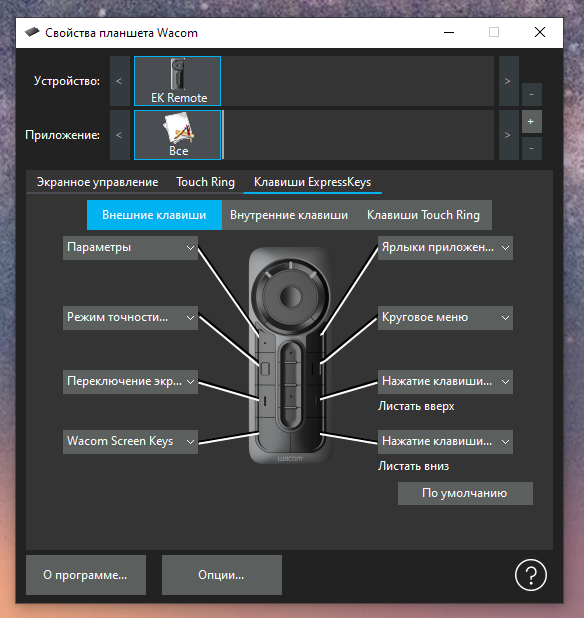Image resolution: width=584 pixels, height=618 pixels.
Task: Switch to Клавиши Touch Ring sub-tab
Action: click(424, 215)
